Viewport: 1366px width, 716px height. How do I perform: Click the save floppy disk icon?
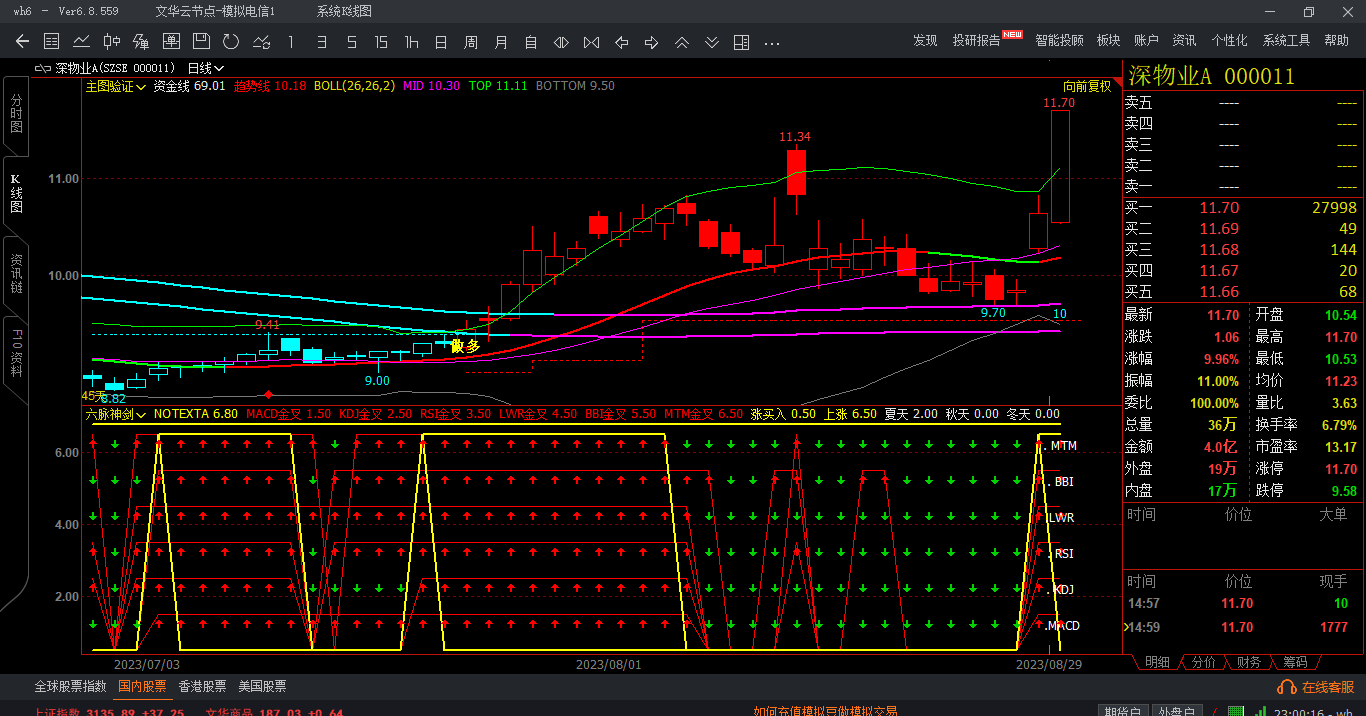[201, 41]
